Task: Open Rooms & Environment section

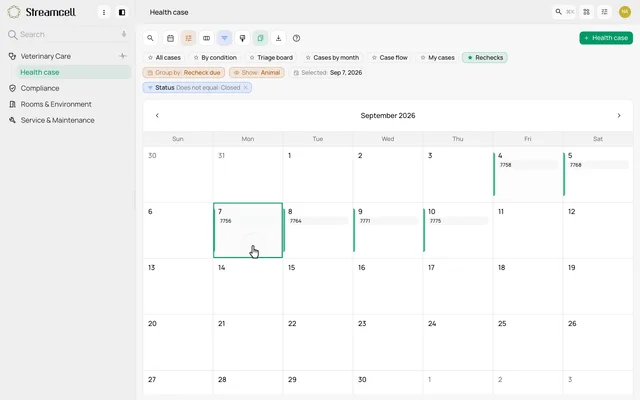Action: [56, 104]
